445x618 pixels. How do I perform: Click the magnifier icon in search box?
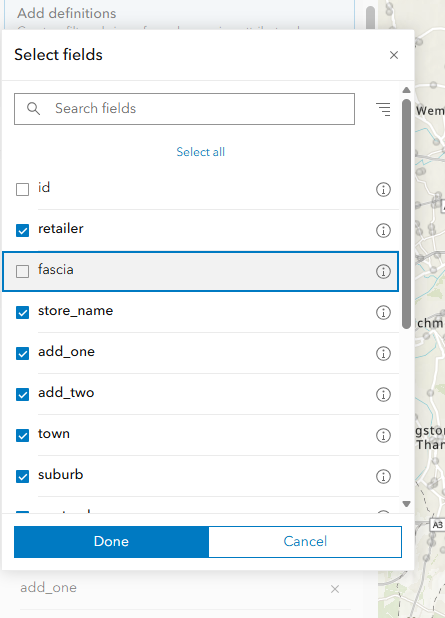34,108
